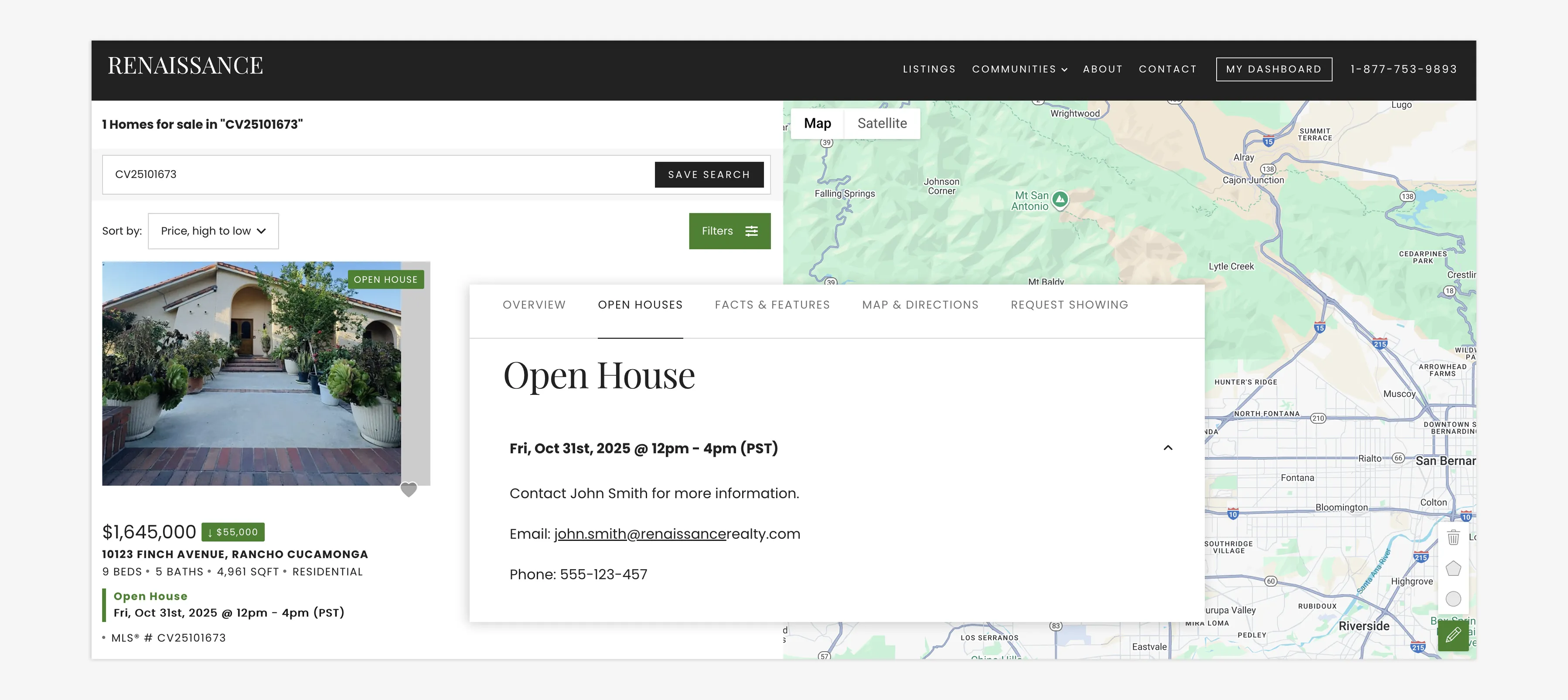This screenshot has height=700, width=1568.
Task: Click the trash icon to clear map drawings
Action: (1454, 537)
